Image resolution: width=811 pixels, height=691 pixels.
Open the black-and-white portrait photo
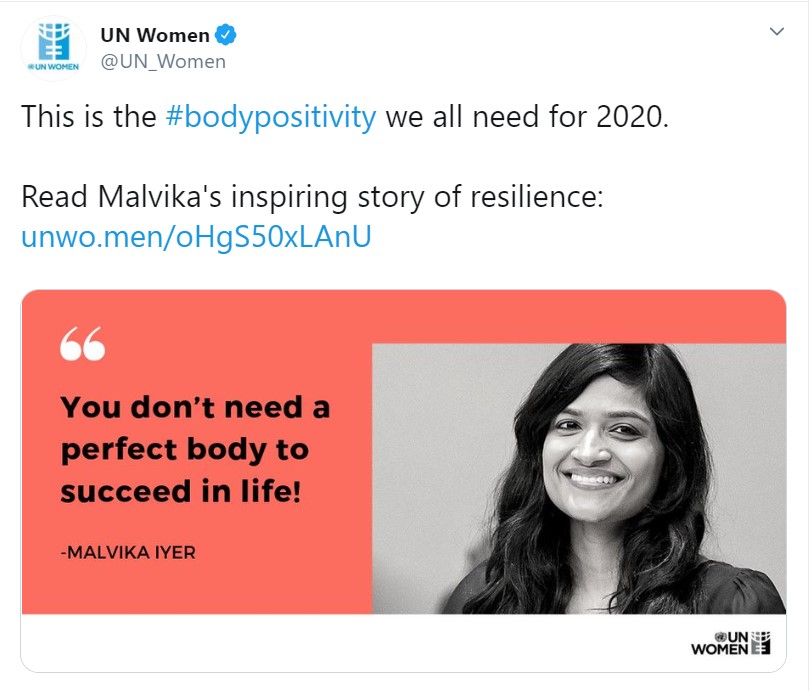pyautogui.click(x=579, y=478)
